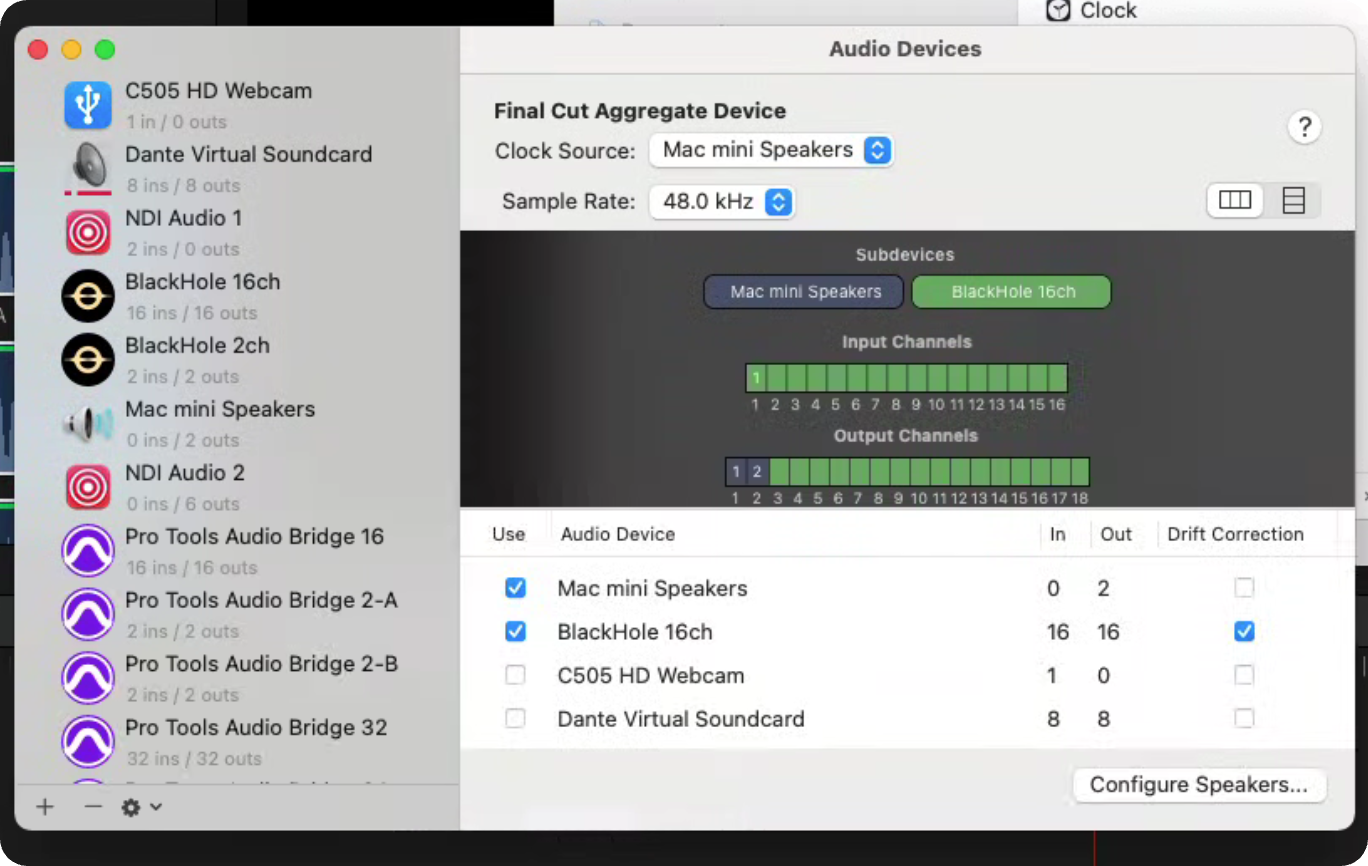The width and height of the screenshot is (1368, 866).
Task: Select the C505 HD Webcam sidebar name
Action: point(218,91)
